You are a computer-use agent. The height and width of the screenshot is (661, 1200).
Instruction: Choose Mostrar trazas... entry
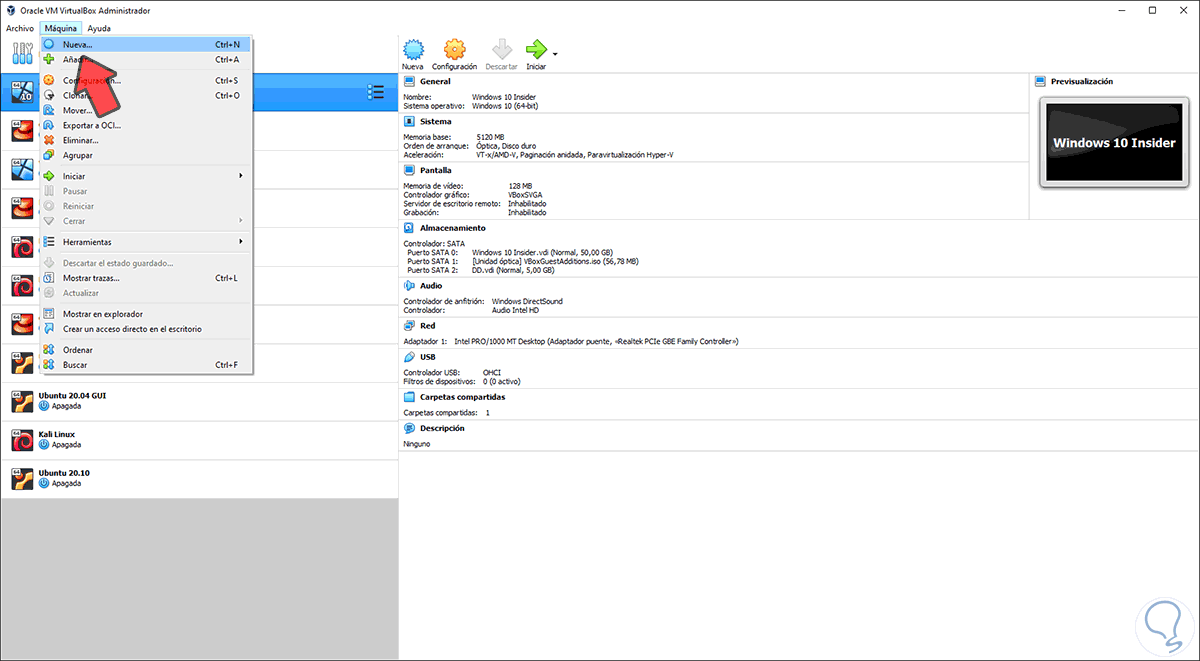[x=146, y=278]
